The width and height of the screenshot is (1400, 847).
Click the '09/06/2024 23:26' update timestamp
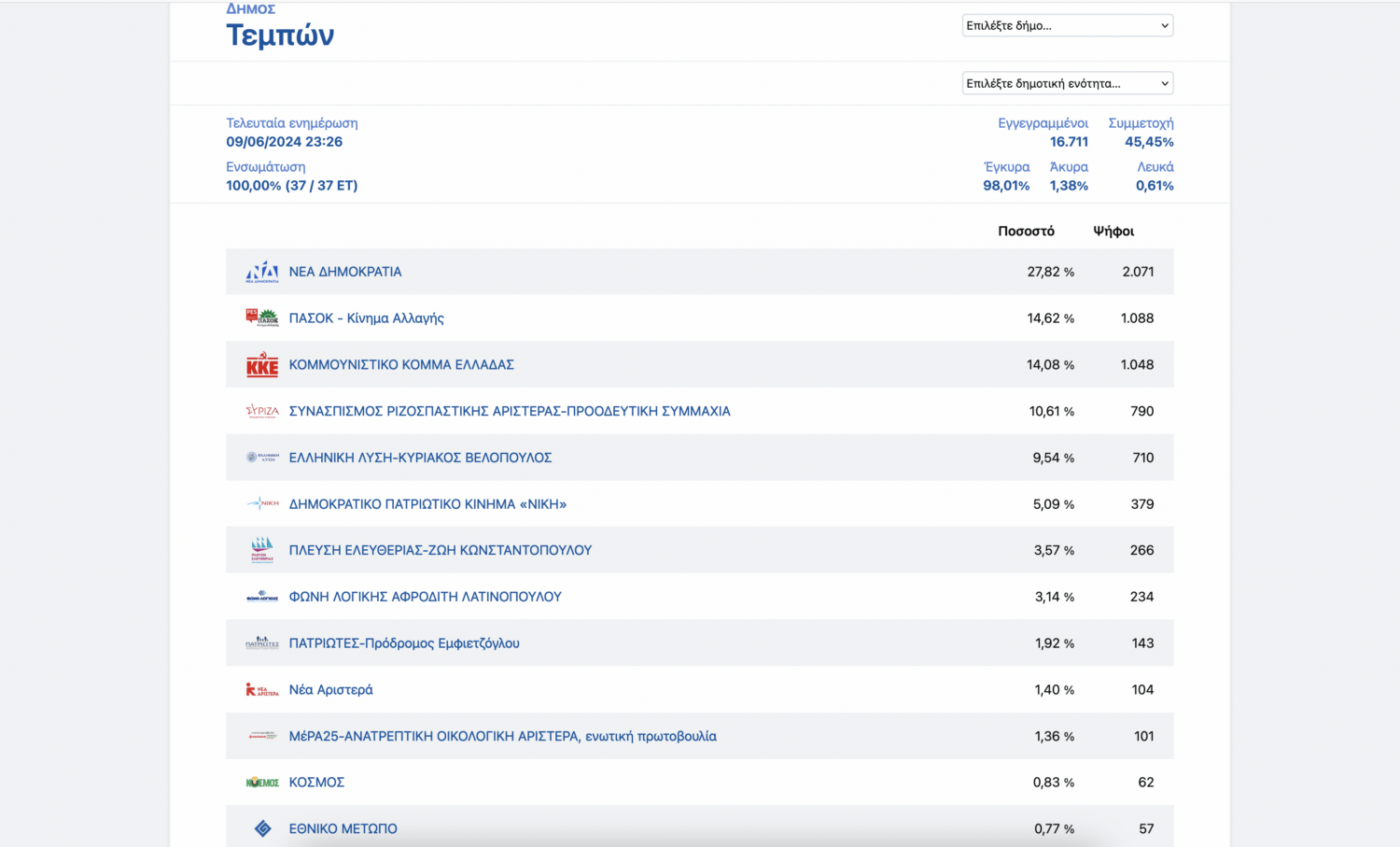coord(285,142)
